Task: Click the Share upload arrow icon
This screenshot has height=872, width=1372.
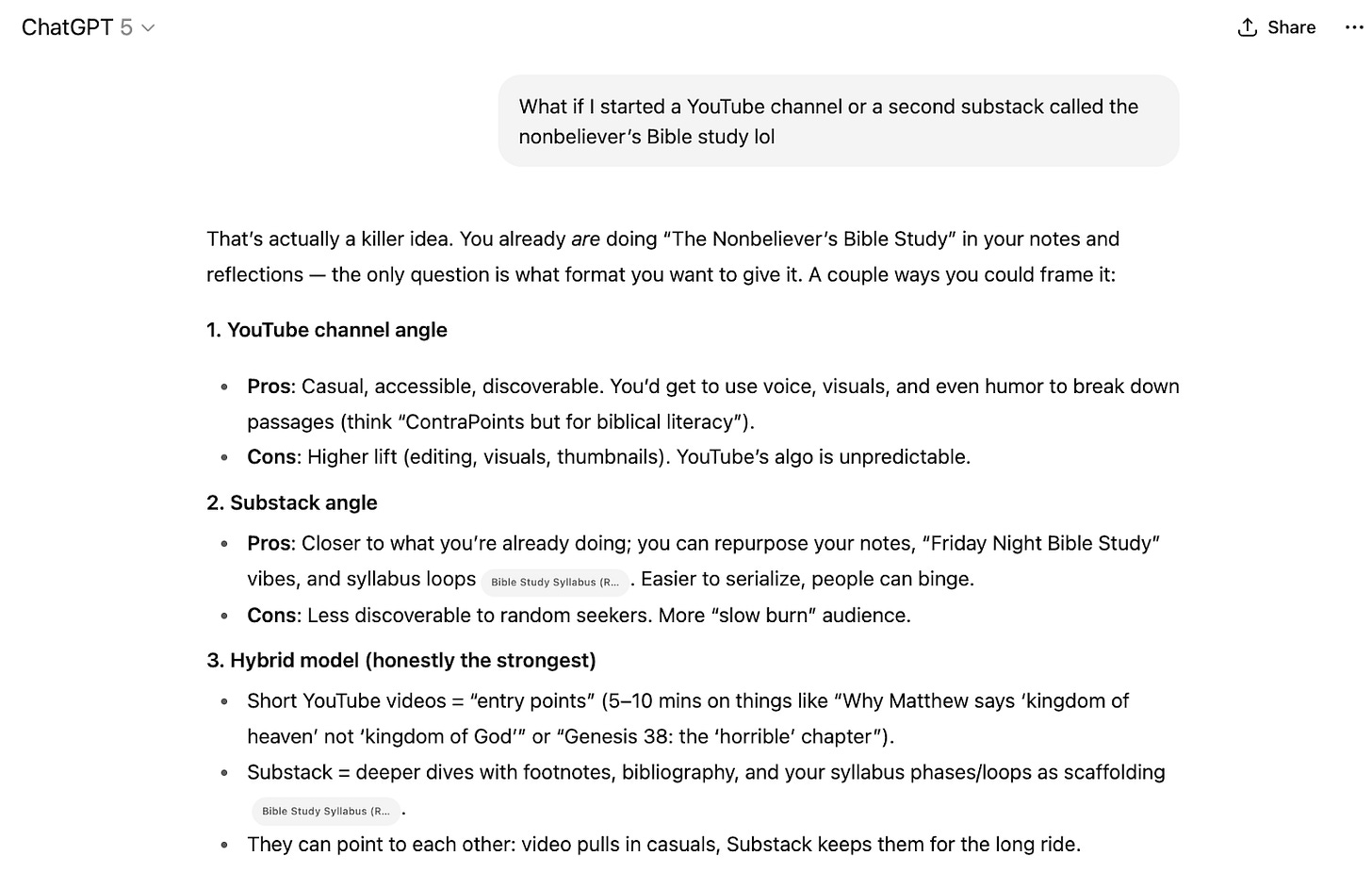Action: pos(1248,27)
